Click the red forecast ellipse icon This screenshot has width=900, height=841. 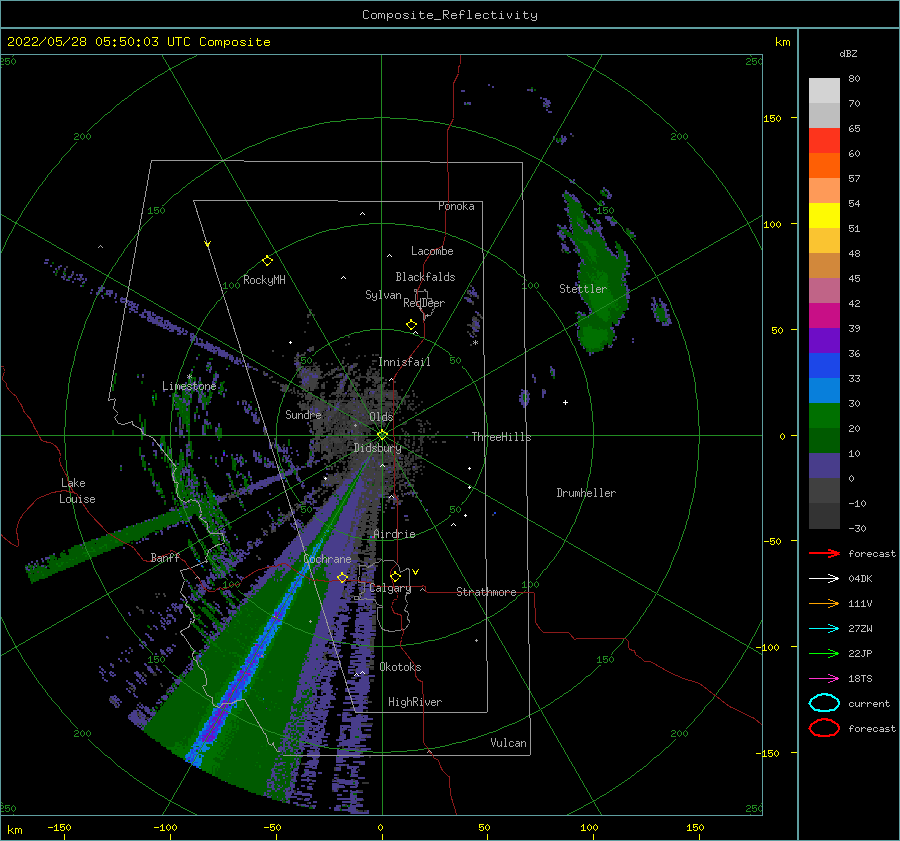[824, 728]
